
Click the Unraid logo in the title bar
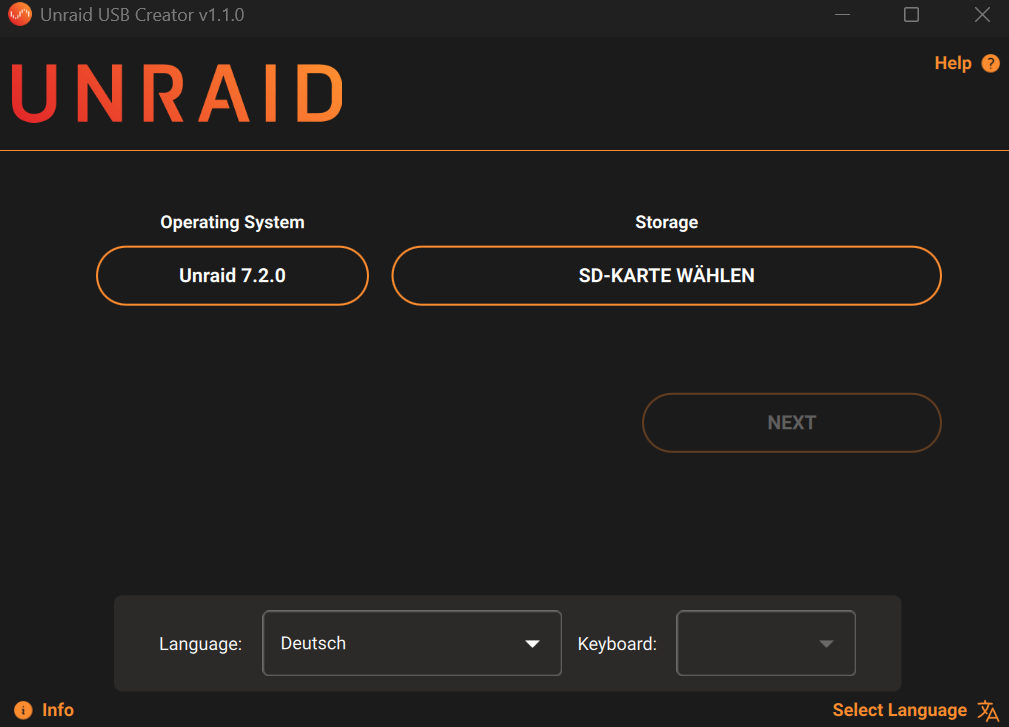(20, 15)
